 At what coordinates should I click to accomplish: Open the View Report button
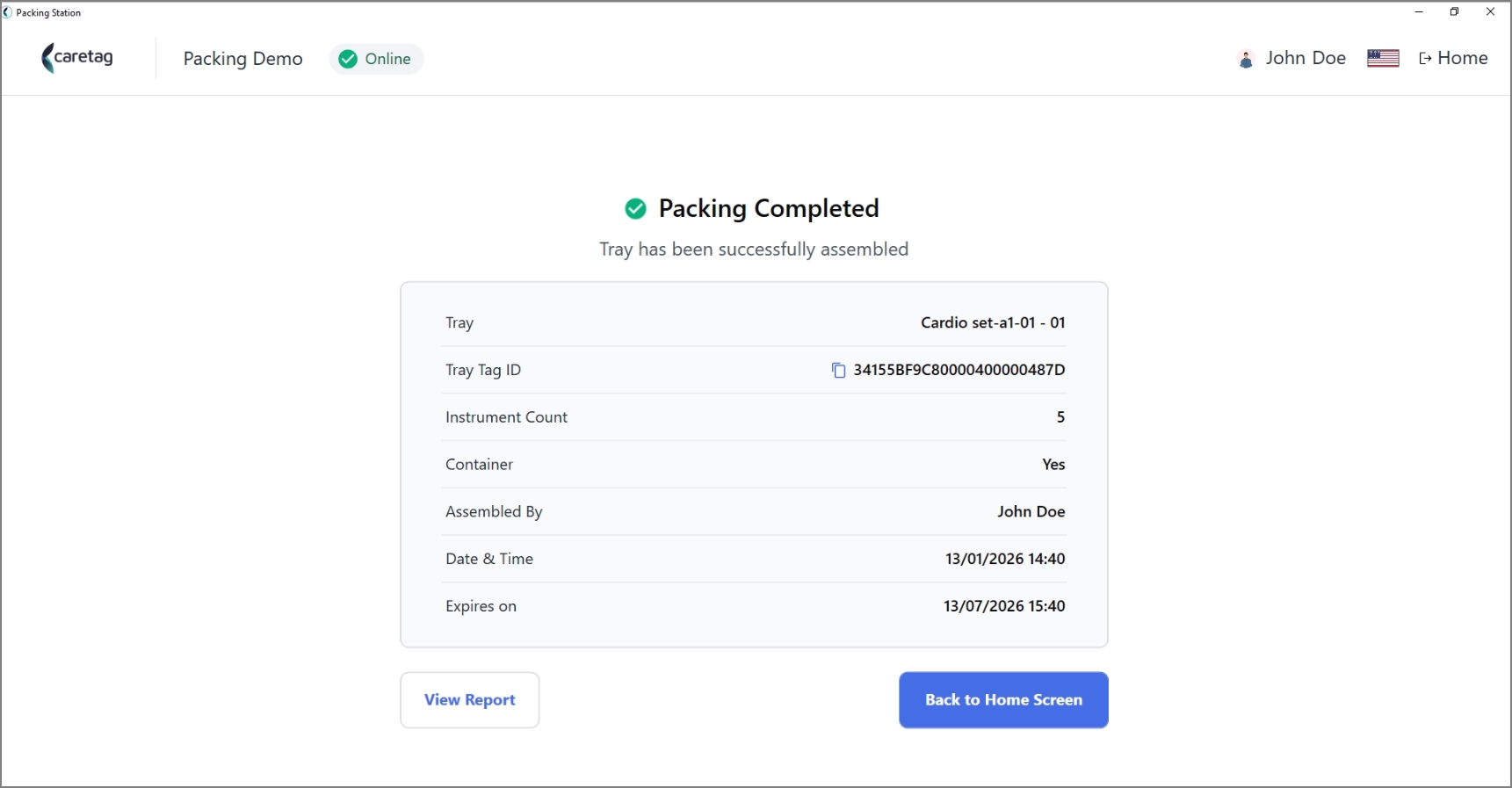(x=470, y=700)
